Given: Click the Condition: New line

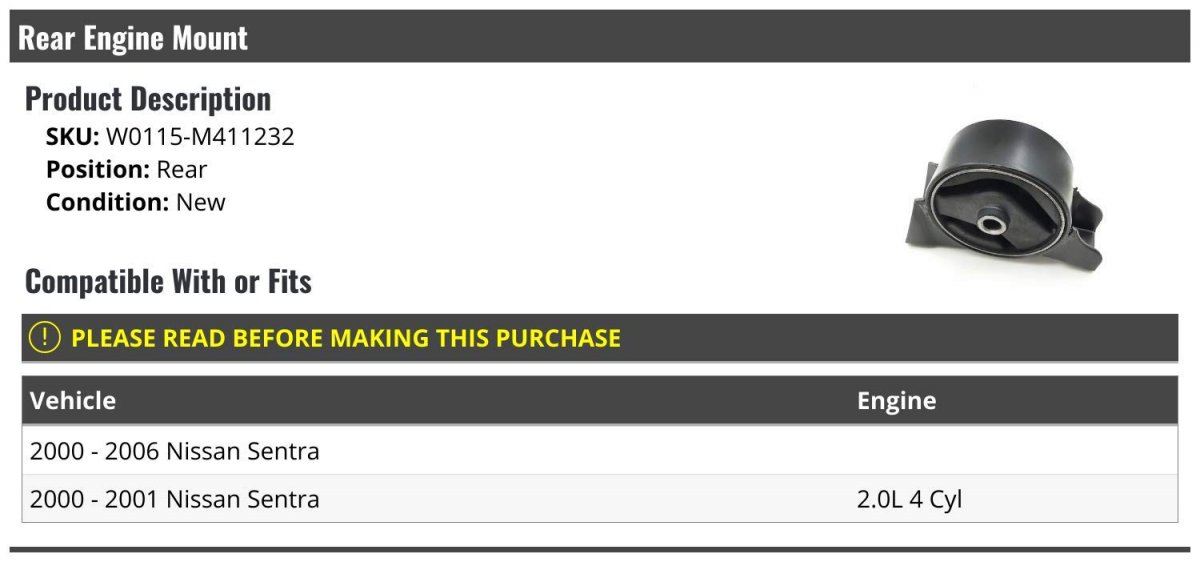Looking at the screenshot, I should (136, 202).
